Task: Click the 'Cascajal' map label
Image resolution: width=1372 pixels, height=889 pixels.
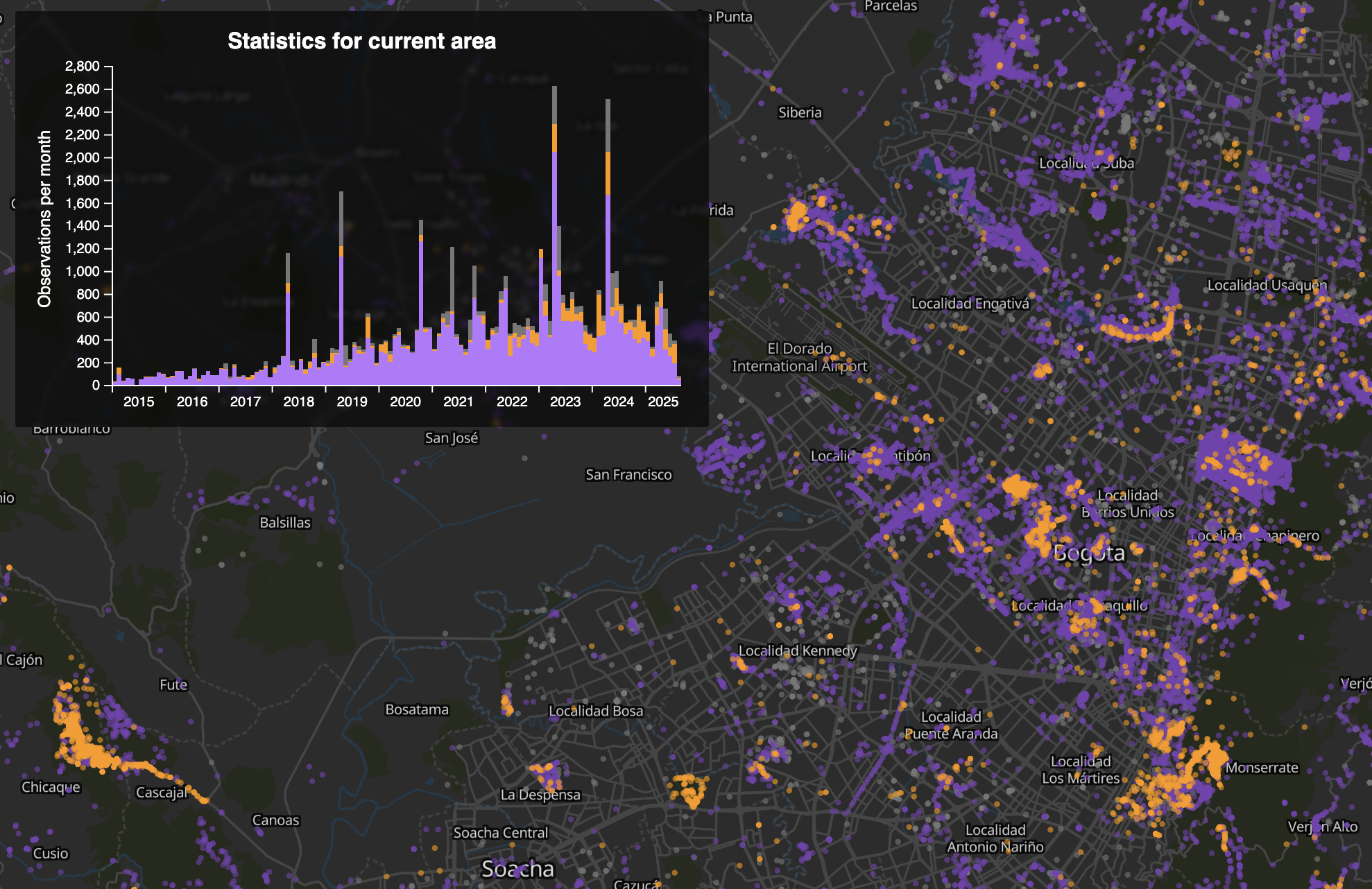Action: (x=162, y=792)
